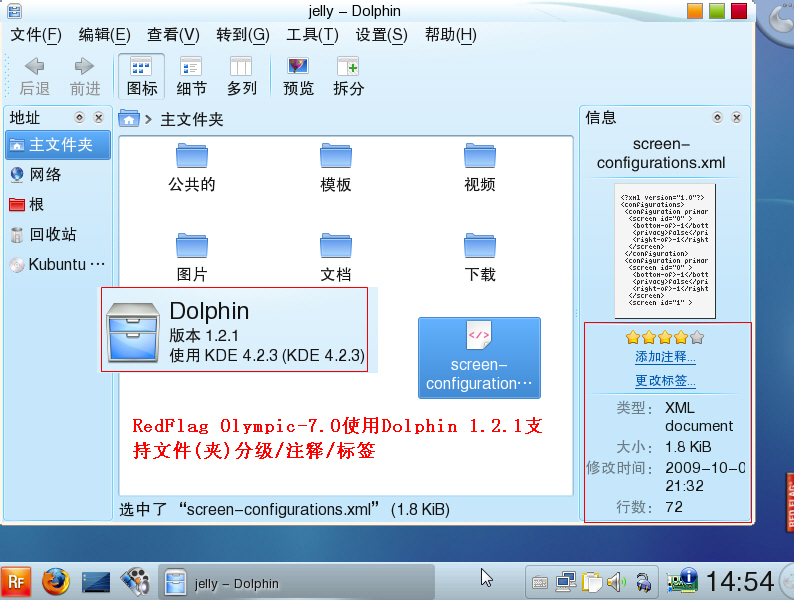Open the 编辑(E) menu
The width and height of the screenshot is (794, 600).
click(x=104, y=35)
